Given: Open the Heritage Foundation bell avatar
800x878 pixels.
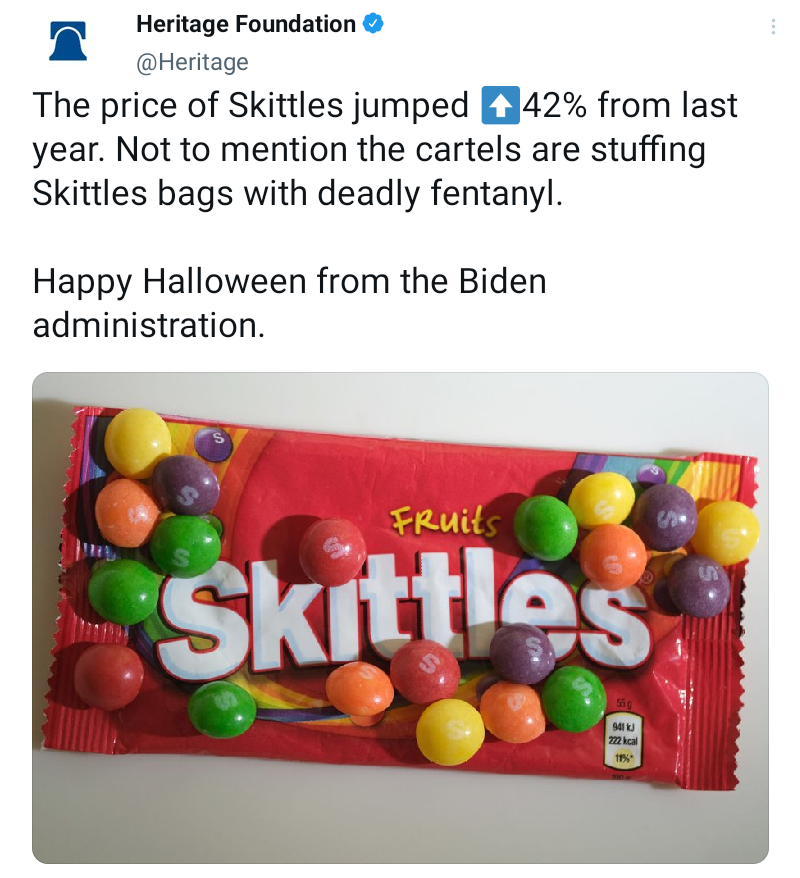Looking at the screenshot, I should point(68,41).
